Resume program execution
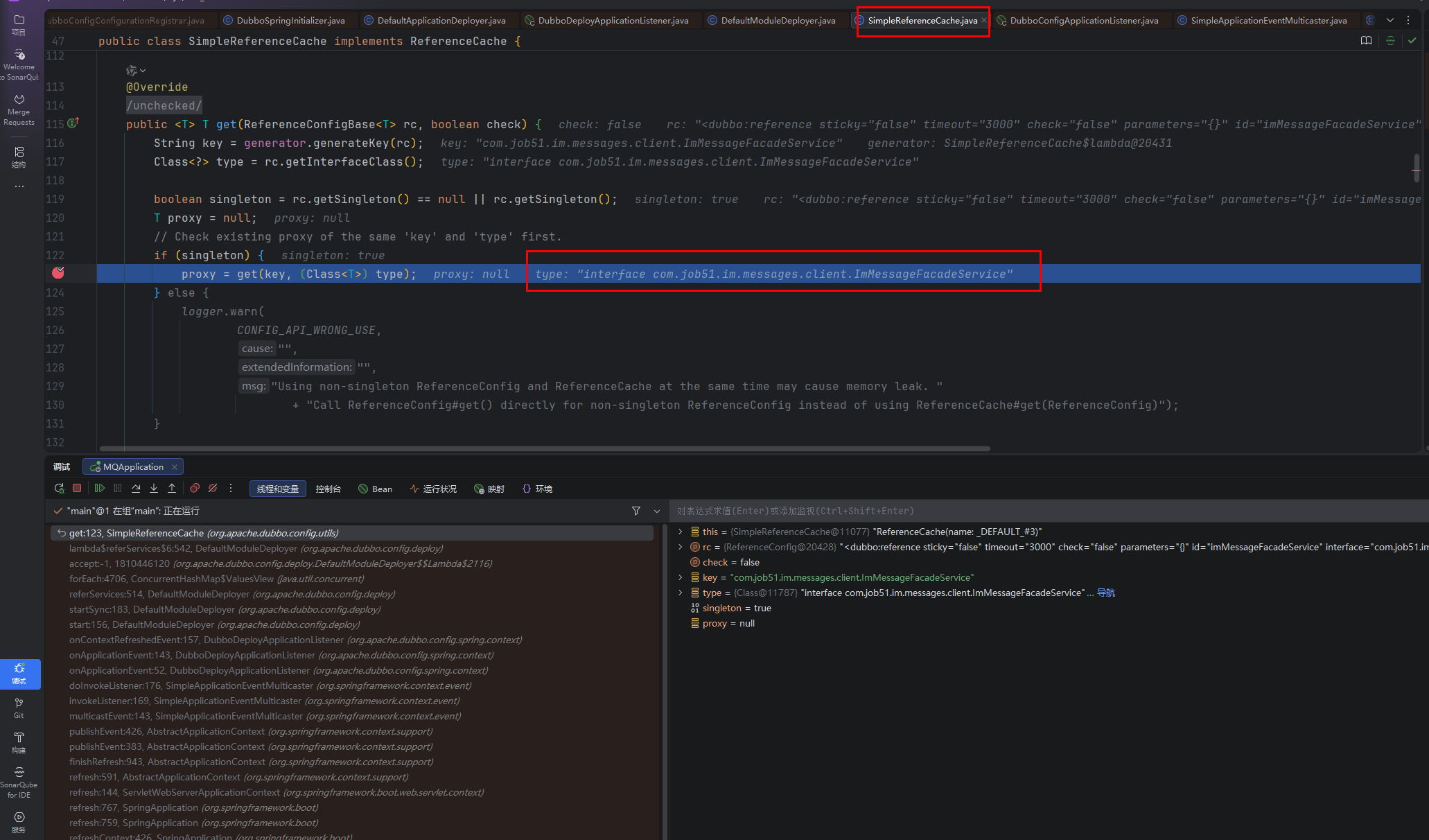 coord(99,489)
